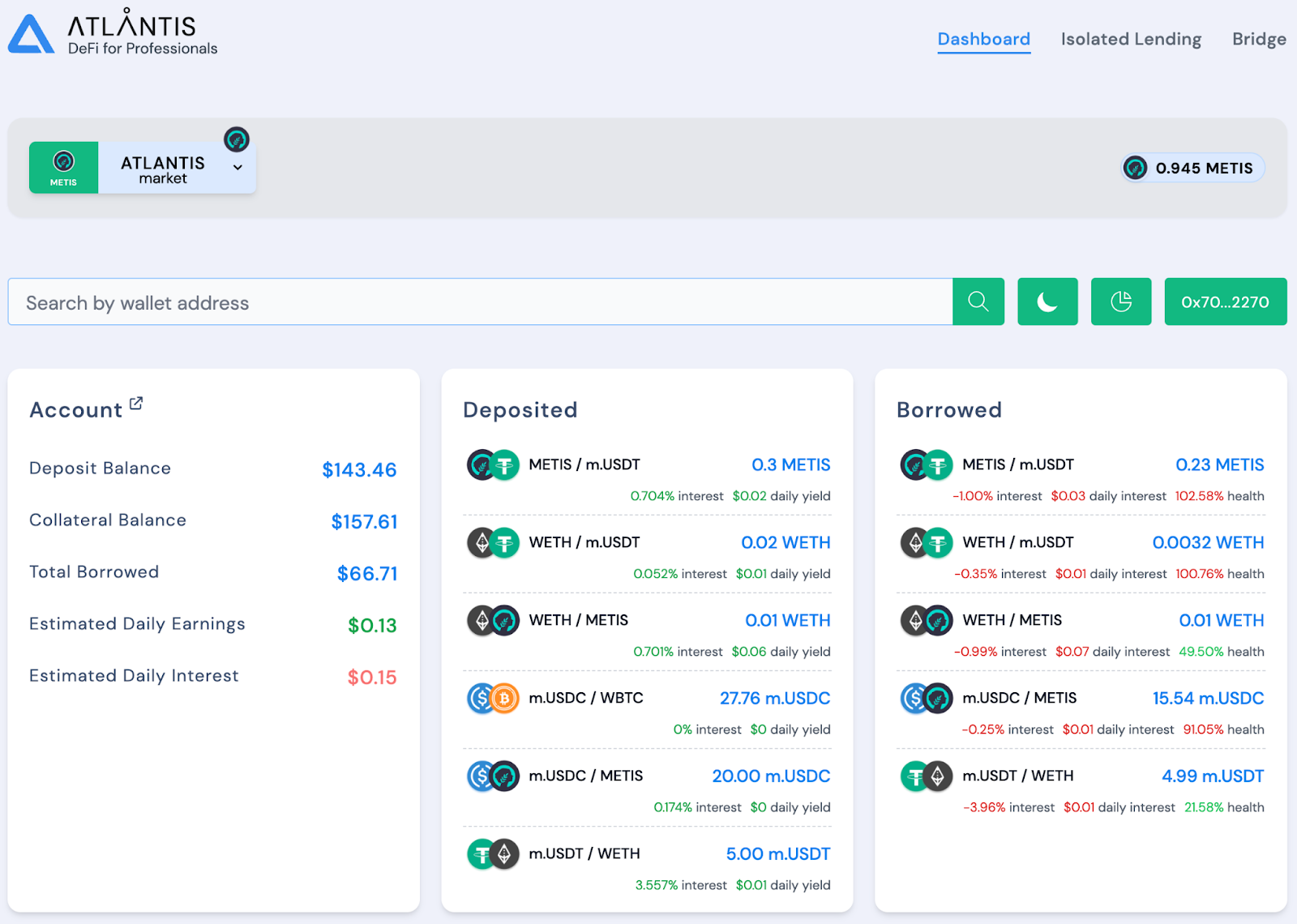Screen dimensions: 1297x924
Task: Click 15.54 m.USDC borrowed amount
Action: tap(1208, 699)
